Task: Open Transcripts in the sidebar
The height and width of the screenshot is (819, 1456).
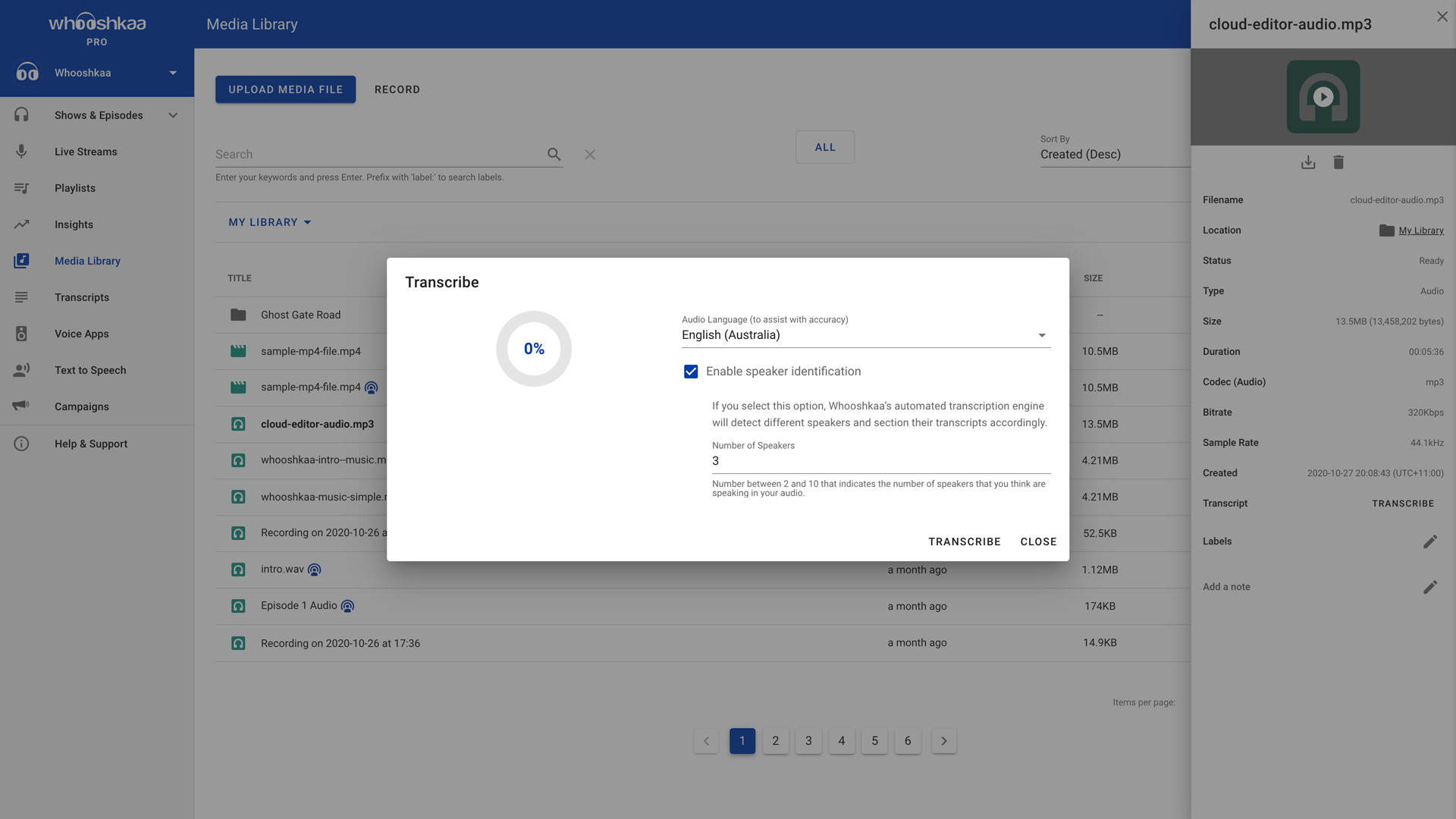Action: coord(82,297)
